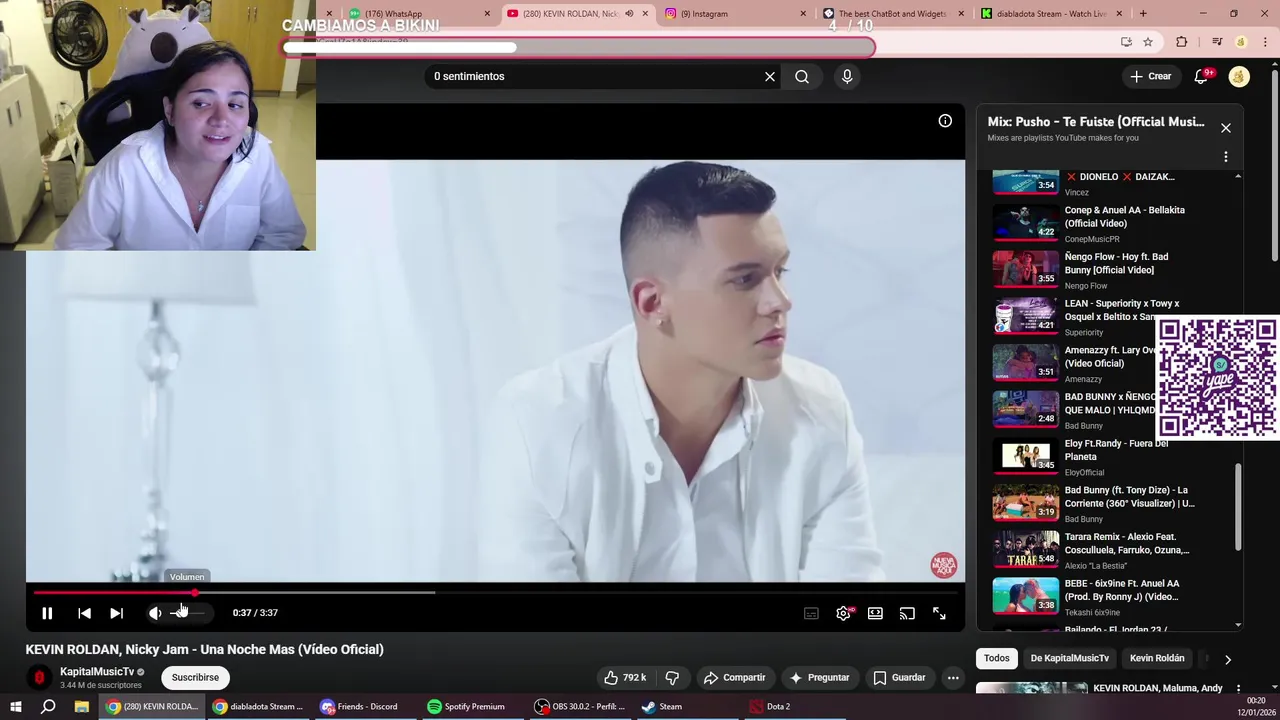Enter fullscreen mode
Image resolution: width=1280 pixels, height=720 pixels.
click(939, 613)
